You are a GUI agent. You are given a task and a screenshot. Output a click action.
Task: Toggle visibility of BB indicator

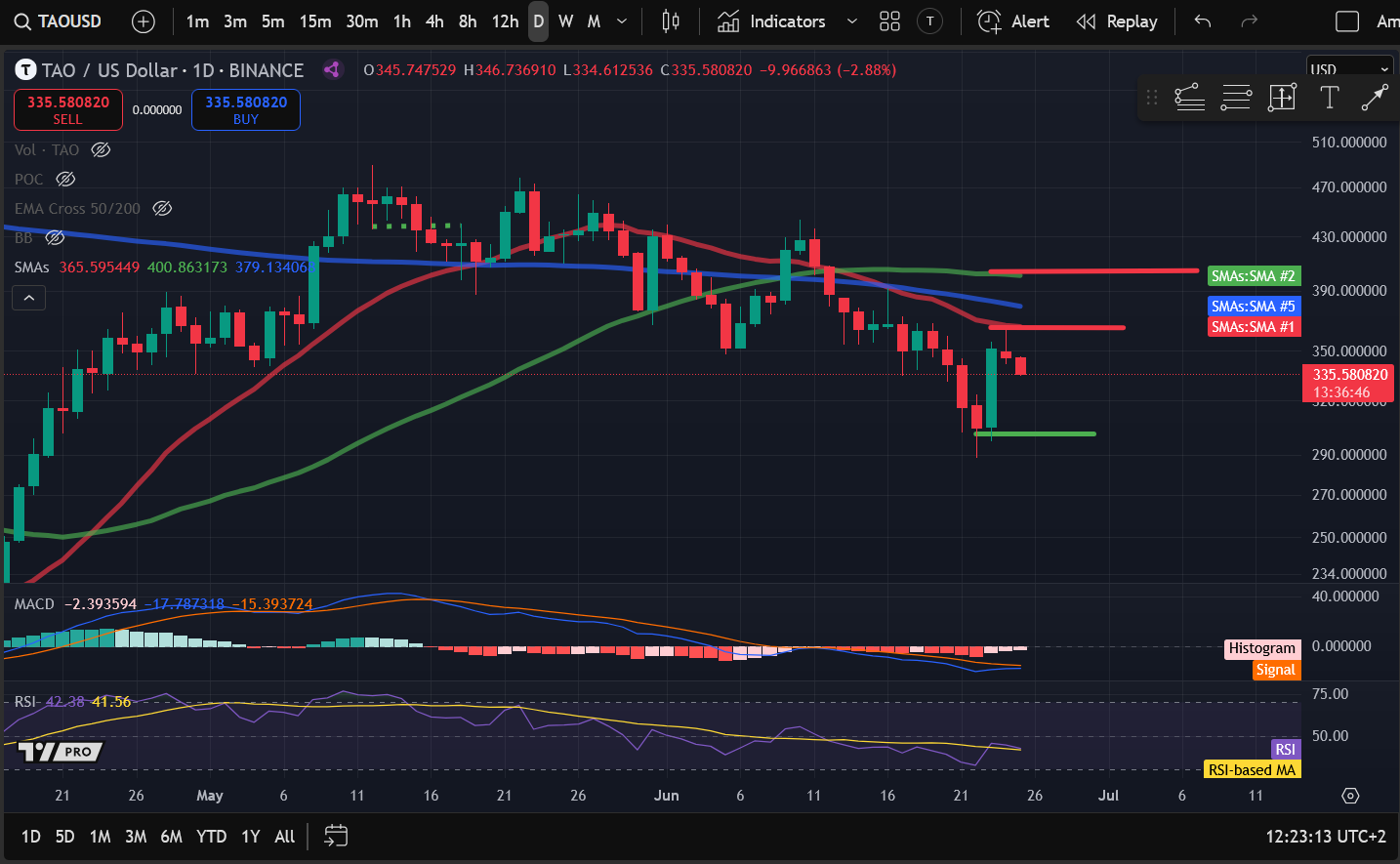tap(55, 237)
